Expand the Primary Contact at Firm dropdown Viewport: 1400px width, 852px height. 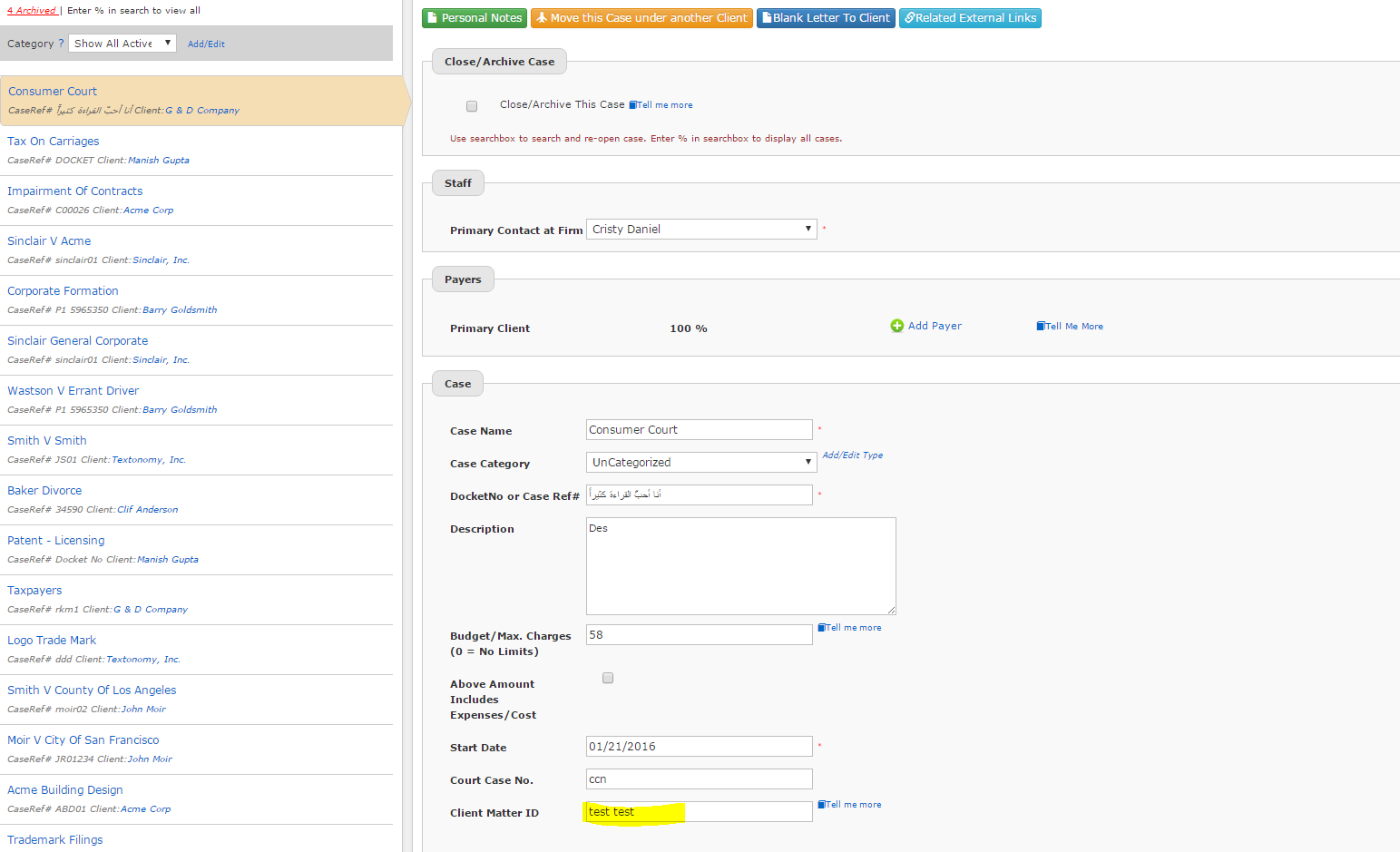701,230
